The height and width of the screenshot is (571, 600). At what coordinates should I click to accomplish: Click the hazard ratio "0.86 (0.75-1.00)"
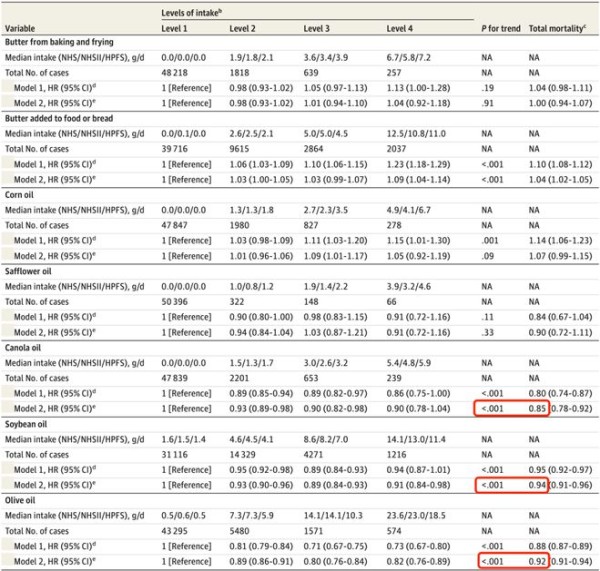click(418, 393)
